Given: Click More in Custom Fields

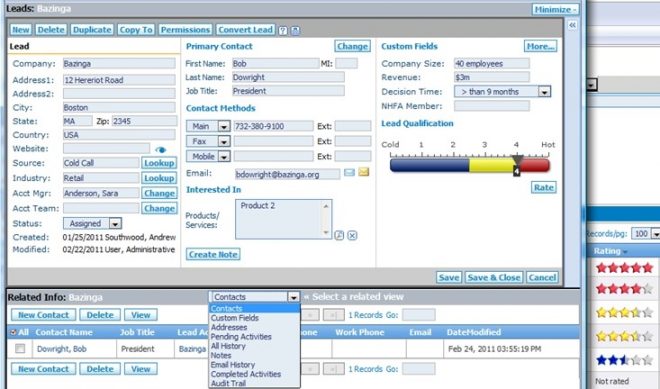Looking at the screenshot, I should (540, 46).
